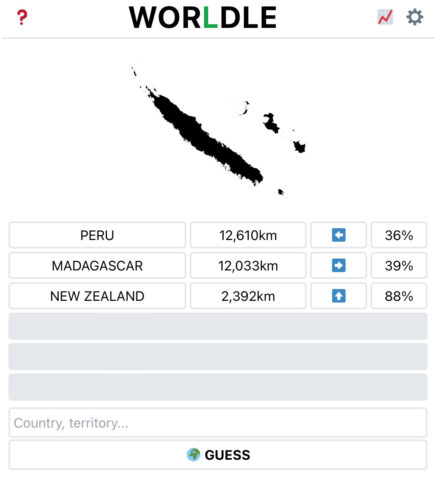This screenshot has width=436, height=480.
Task: Click the last empty guess row
Action: 218,387
